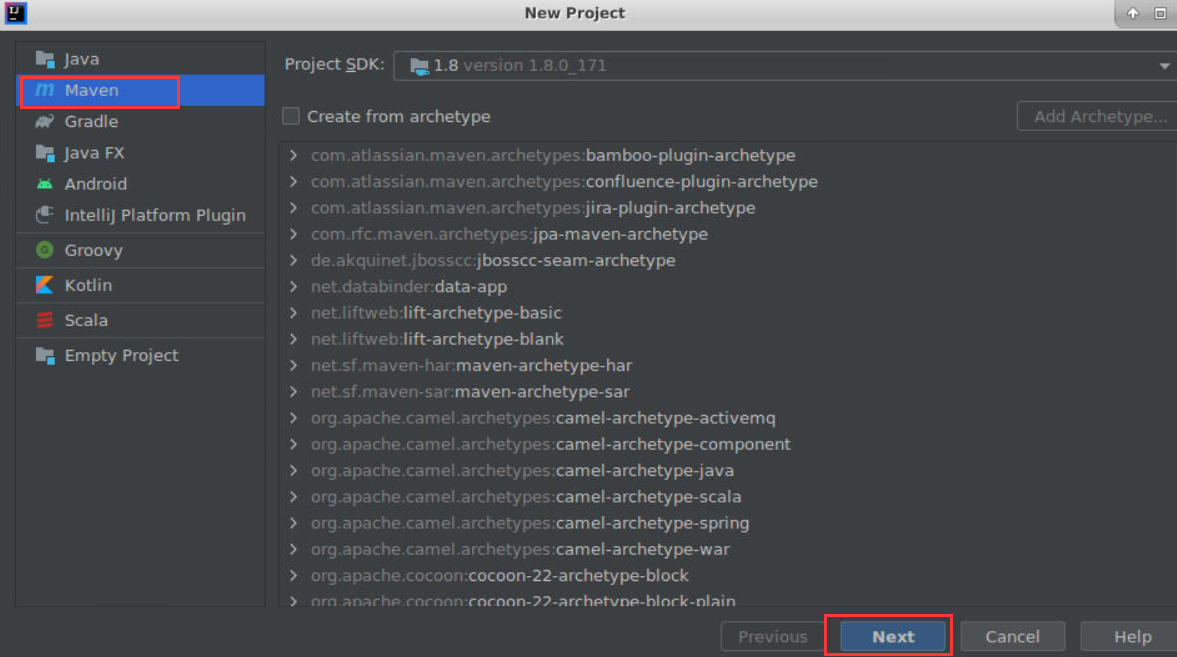
Task: Select the IntelliJ Platform Plugin icon
Action: pyautogui.click(x=44, y=215)
